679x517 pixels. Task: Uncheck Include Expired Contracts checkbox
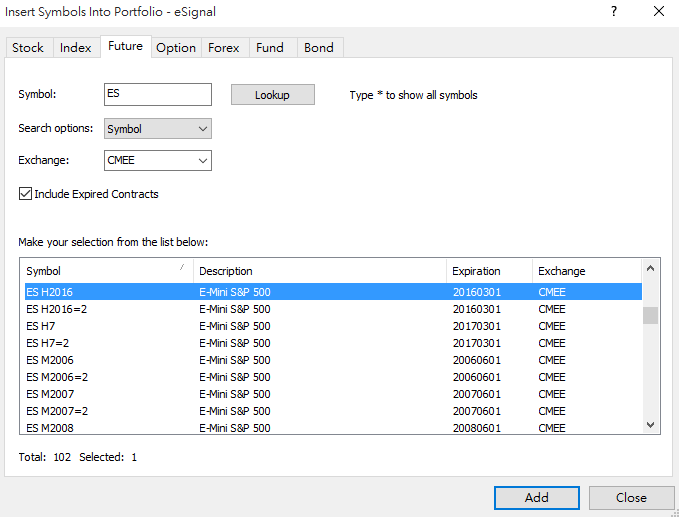[25, 194]
